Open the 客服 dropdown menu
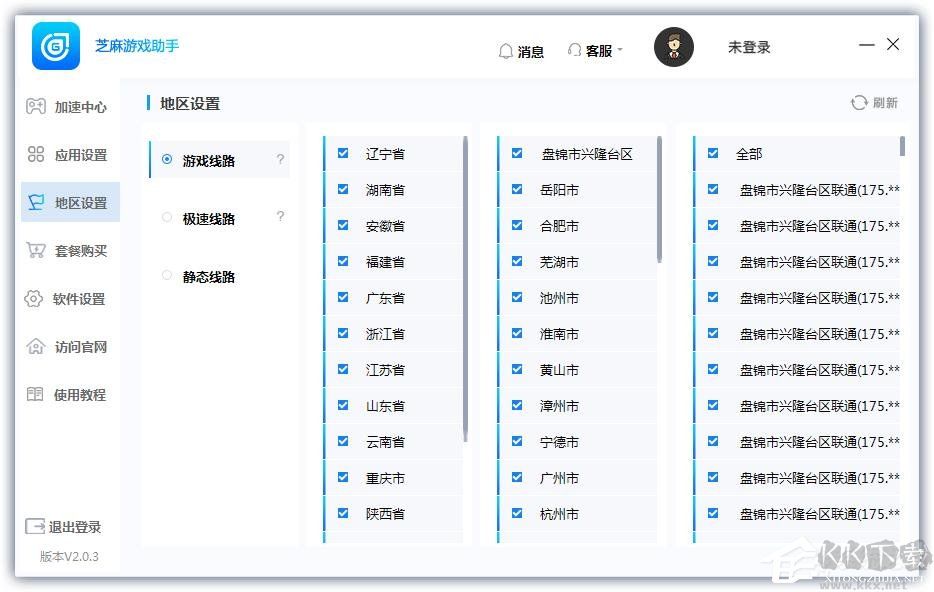The width and height of the screenshot is (934, 592). pyautogui.click(x=596, y=51)
